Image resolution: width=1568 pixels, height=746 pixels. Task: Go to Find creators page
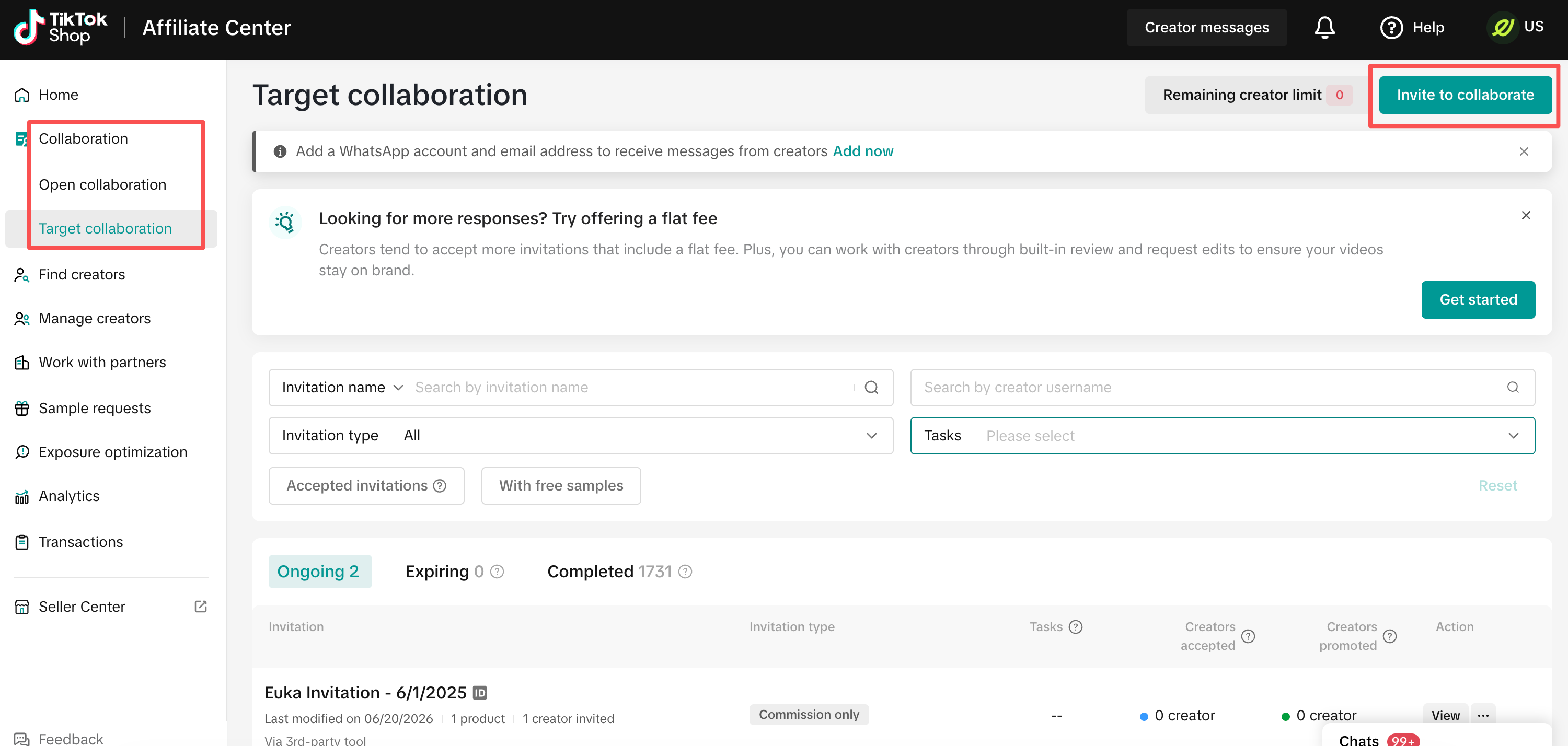click(x=82, y=274)
